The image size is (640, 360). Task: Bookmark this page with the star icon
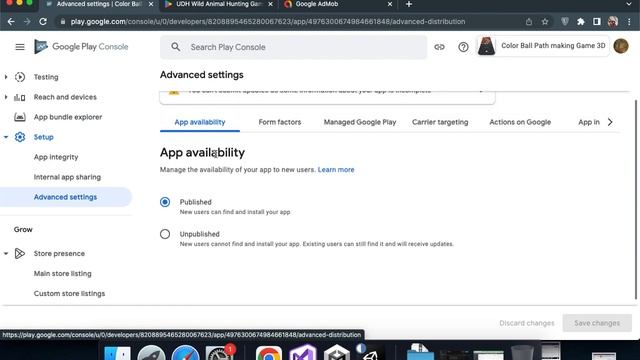tap(545, 22)
